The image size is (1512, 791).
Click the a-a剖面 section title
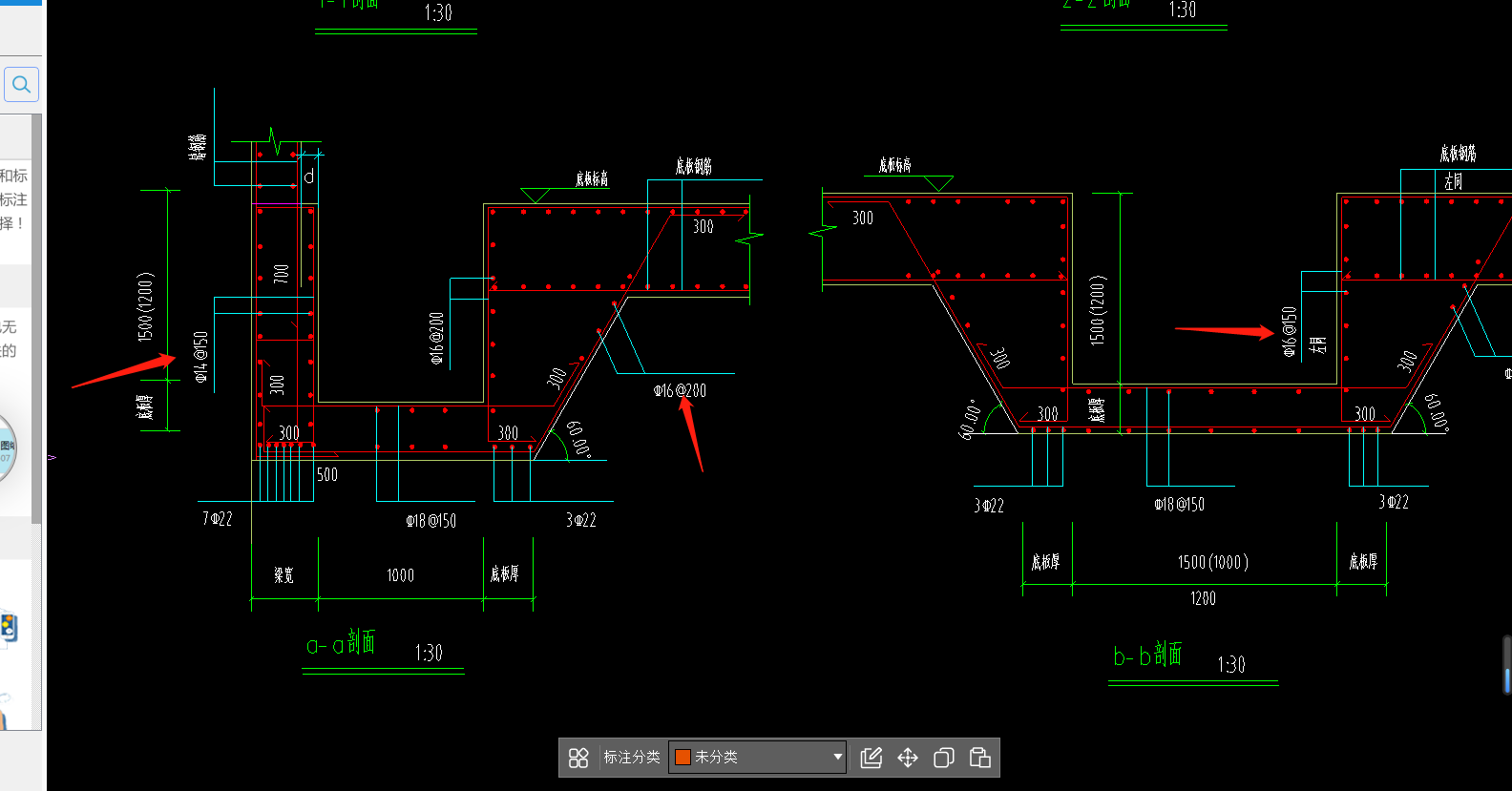coord(341,643)
